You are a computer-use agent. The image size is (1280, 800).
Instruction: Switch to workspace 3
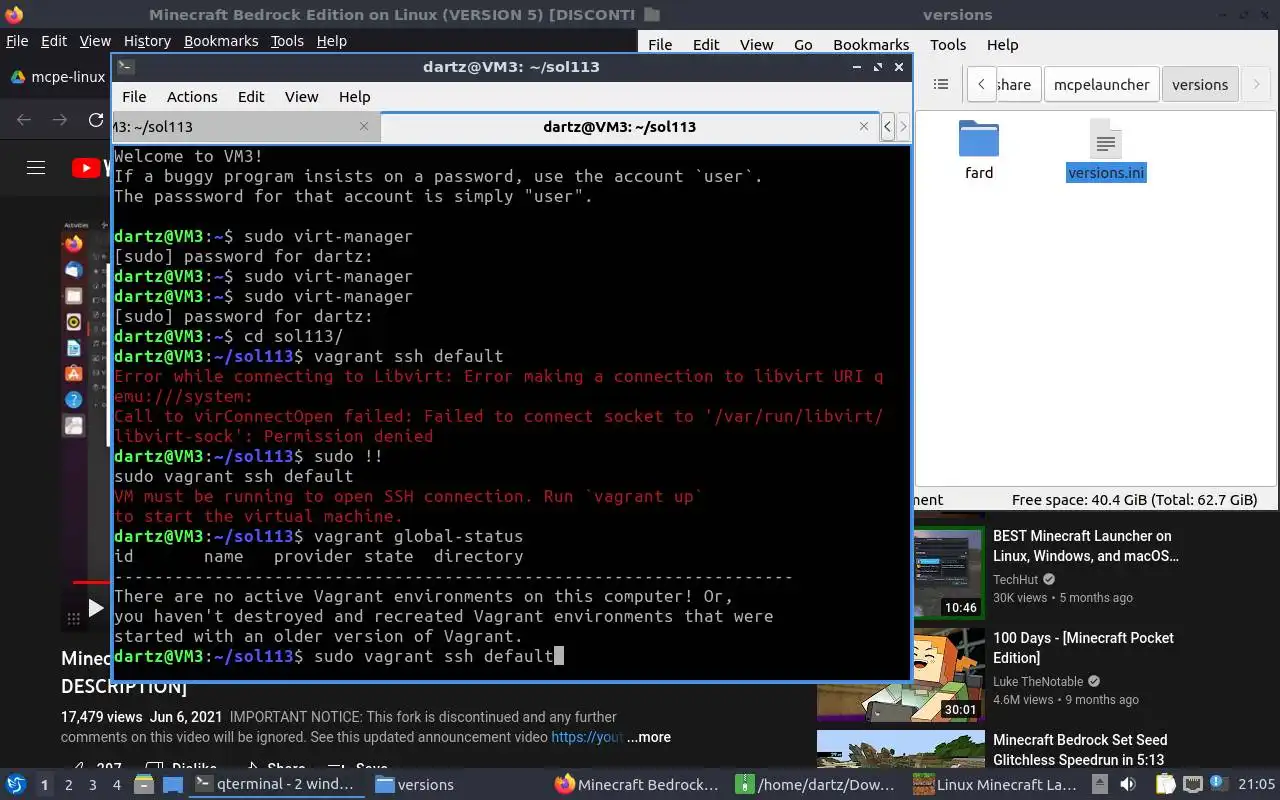92,785
